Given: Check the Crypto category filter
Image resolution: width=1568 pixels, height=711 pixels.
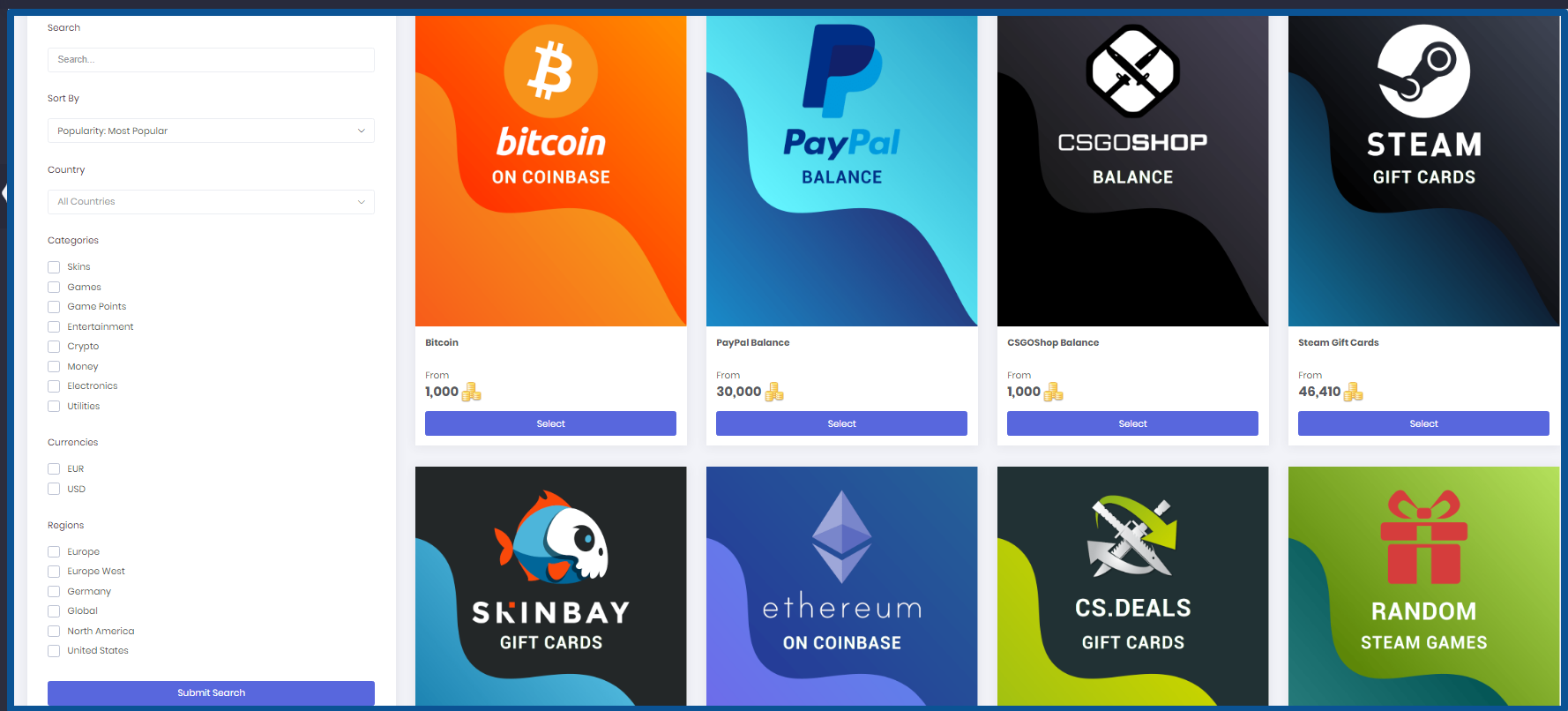Looking at the screenshot, I should [54, 347].
